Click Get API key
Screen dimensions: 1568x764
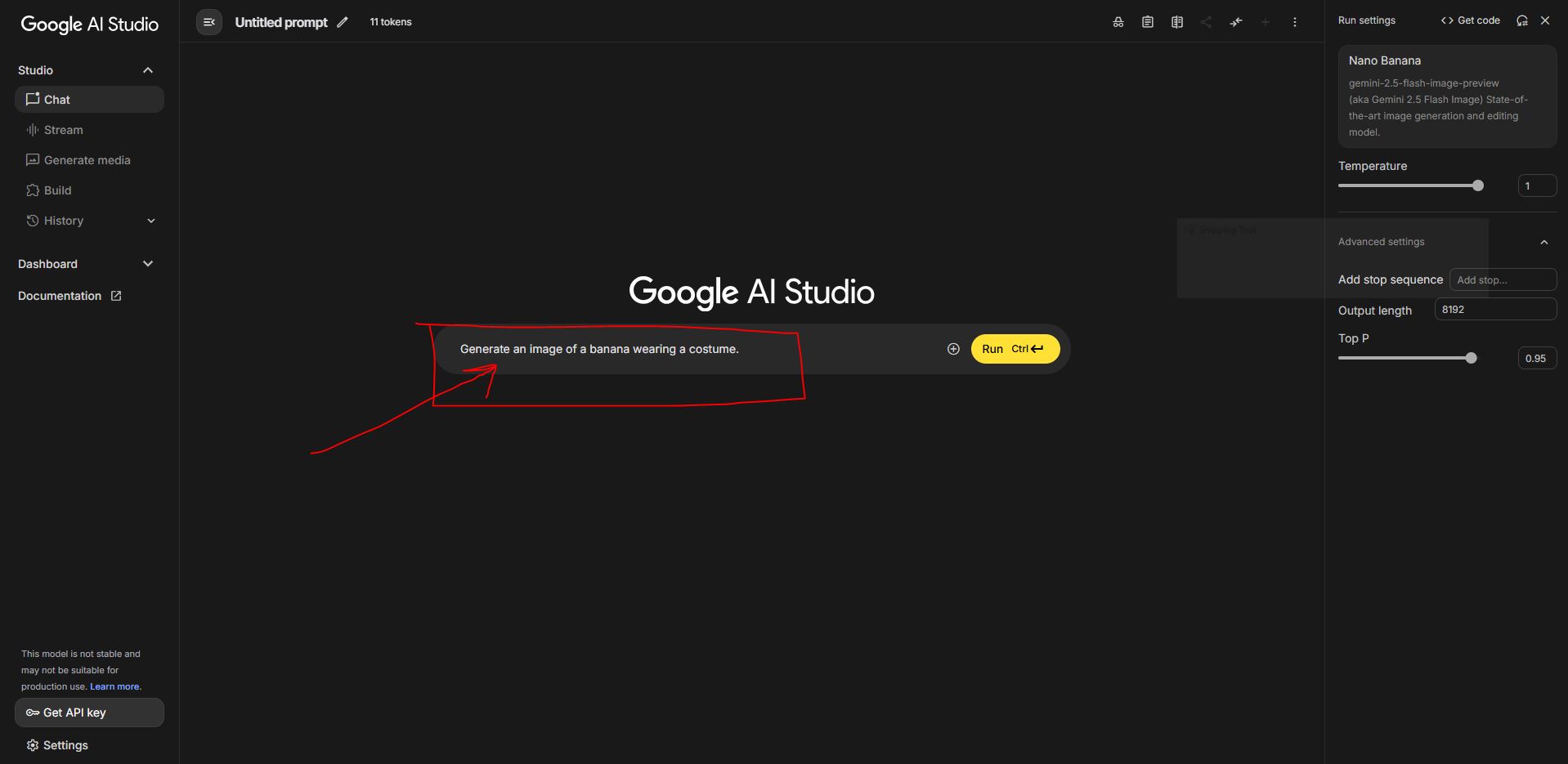point(89,712)
